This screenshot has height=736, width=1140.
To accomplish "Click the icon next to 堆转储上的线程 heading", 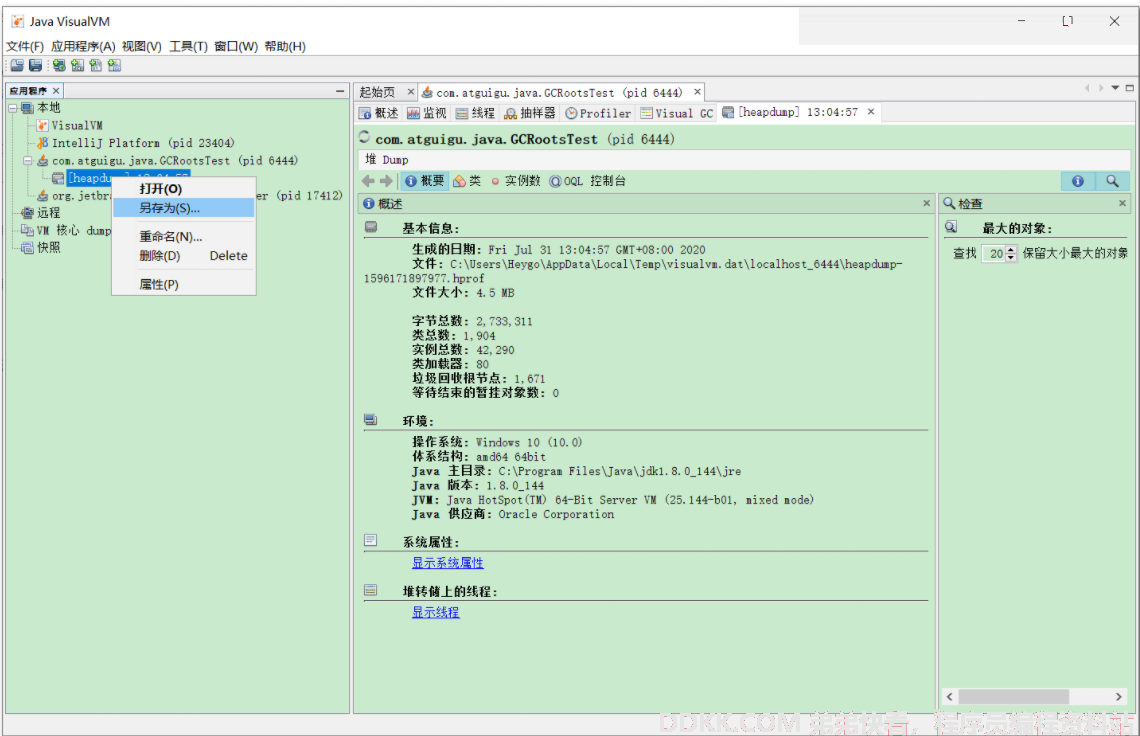I will 371,590.
